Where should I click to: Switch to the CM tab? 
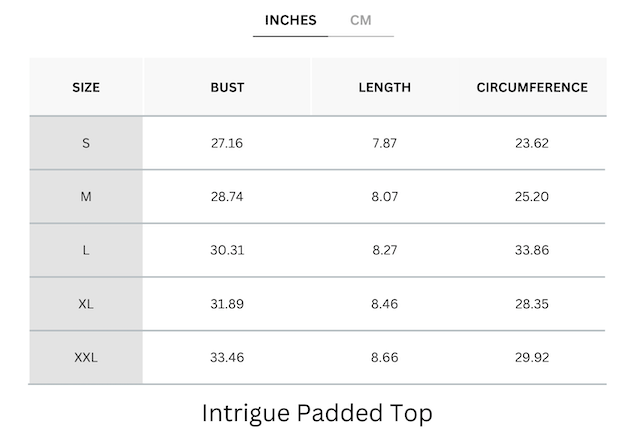(361, 20)
